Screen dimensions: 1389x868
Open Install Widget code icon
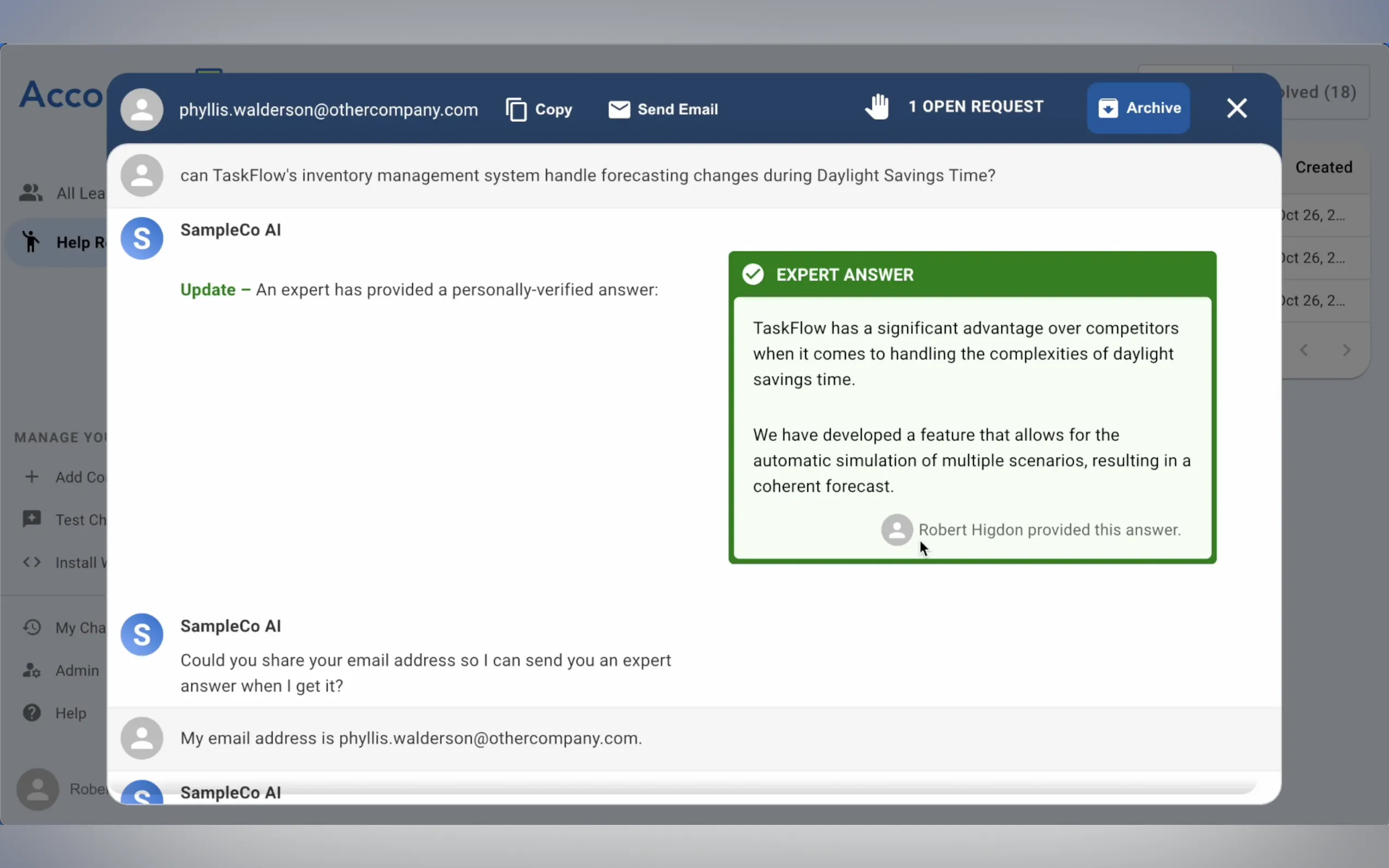click(32, 562)
